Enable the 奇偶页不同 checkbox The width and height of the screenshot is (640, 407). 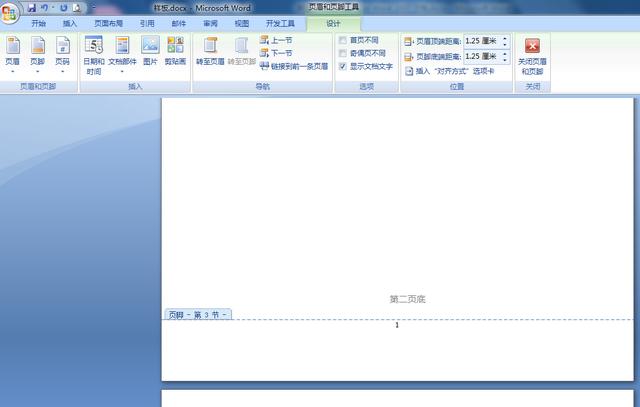point(343,53)
